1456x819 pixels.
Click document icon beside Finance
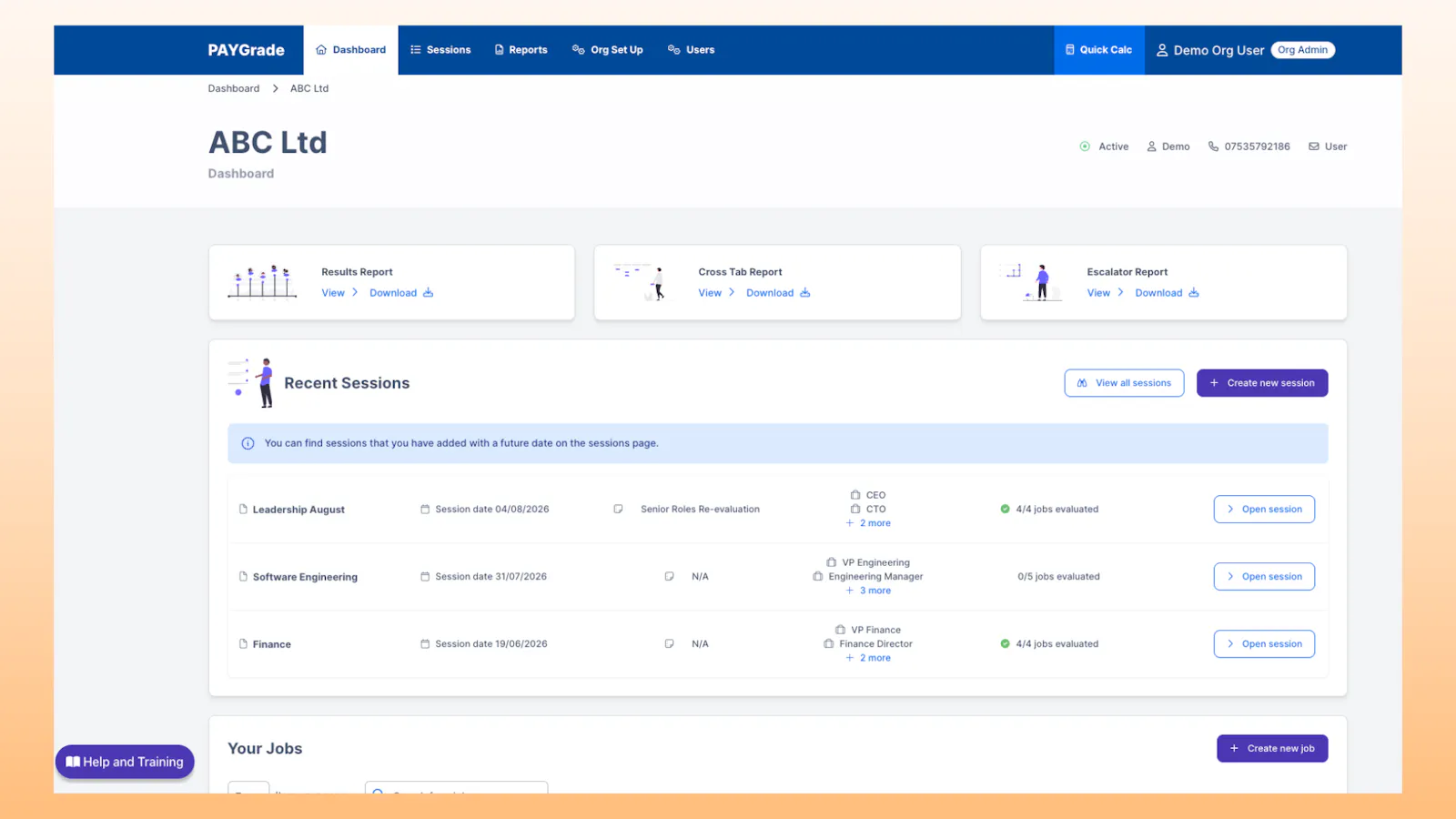243,644
